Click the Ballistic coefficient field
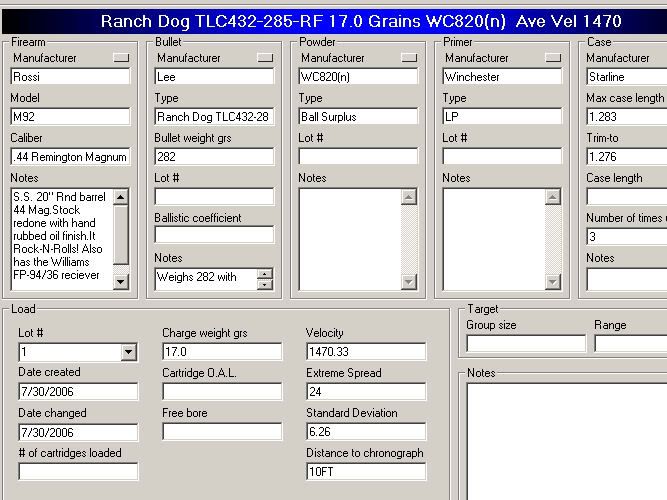Image resolution: width=667 pixels, height=500 pixels. click(214, 234)
